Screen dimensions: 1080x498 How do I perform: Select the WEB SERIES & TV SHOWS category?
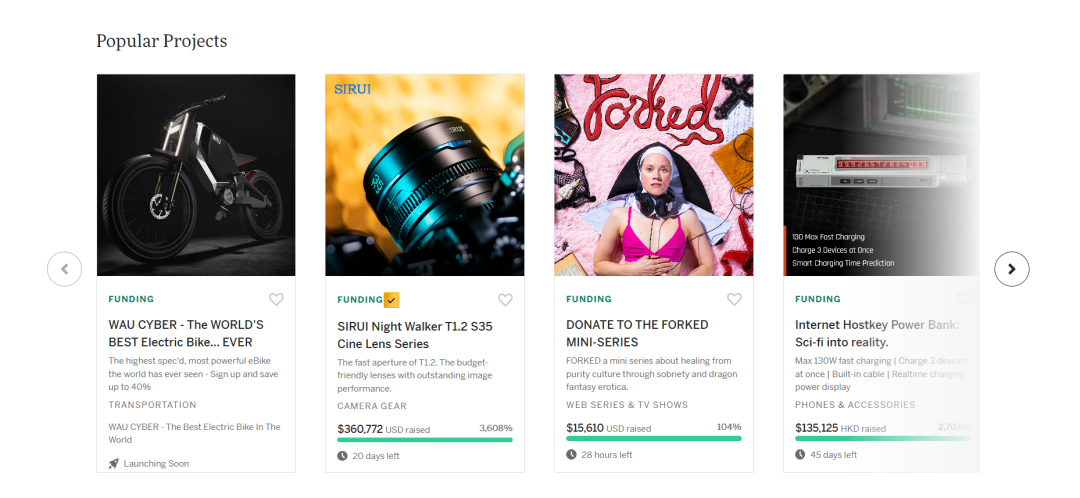(x=627, y=405)
